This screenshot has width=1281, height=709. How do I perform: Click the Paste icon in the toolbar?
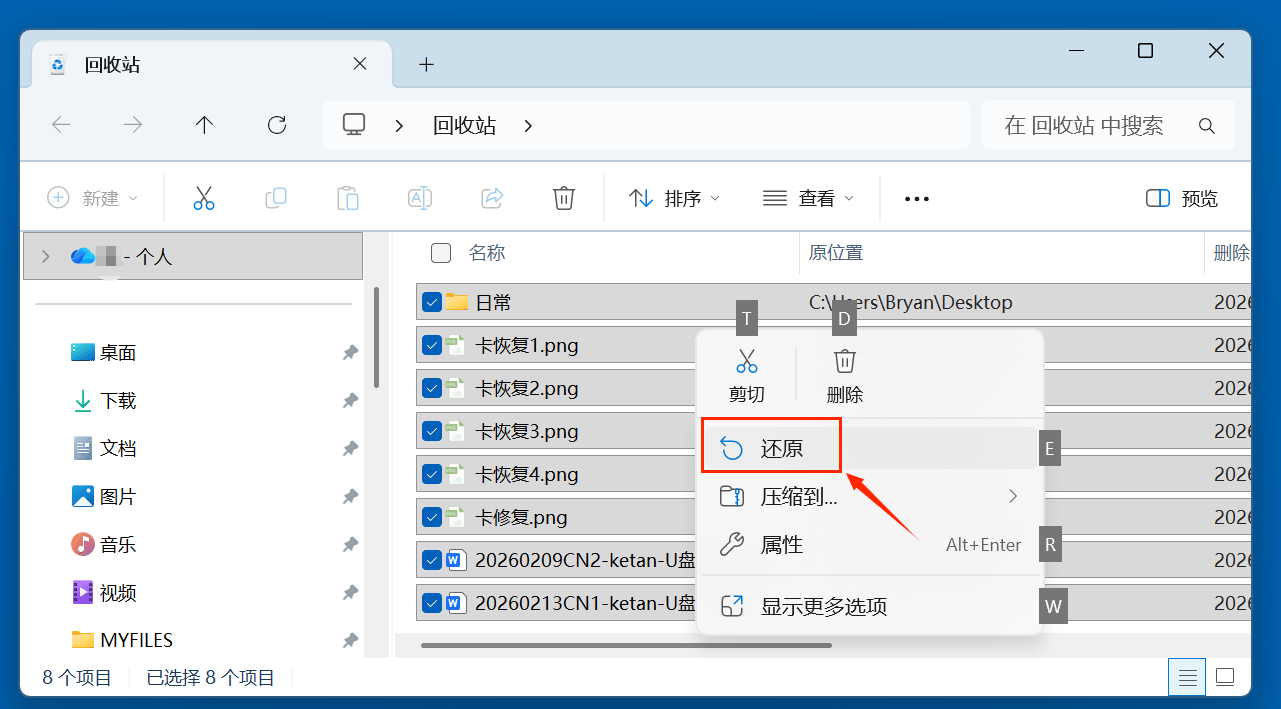(348, 197)
